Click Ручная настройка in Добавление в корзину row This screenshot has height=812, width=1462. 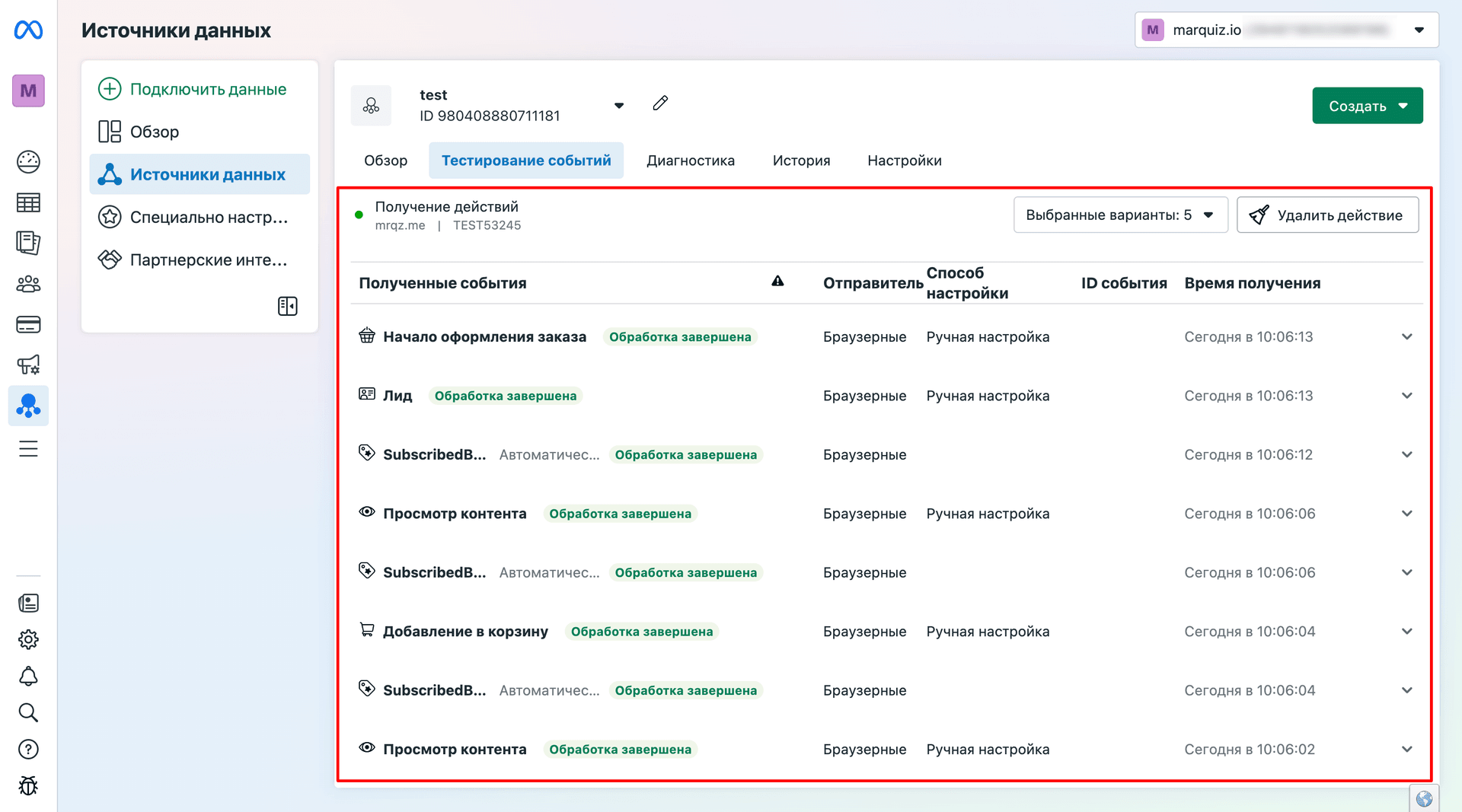988,632
